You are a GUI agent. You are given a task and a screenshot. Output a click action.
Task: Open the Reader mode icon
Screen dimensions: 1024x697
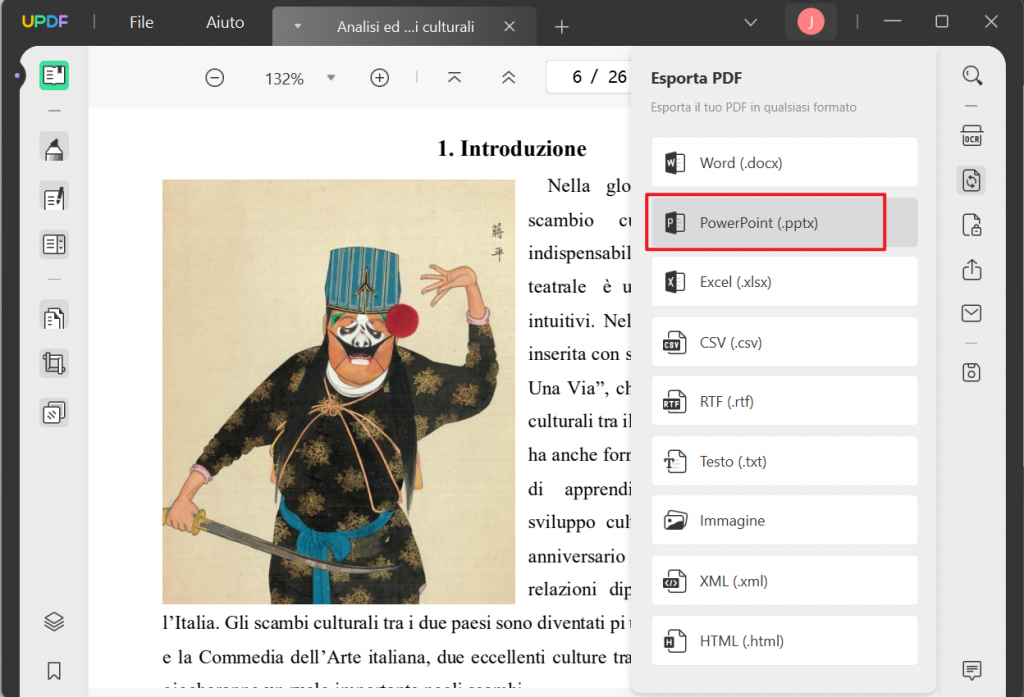click(x=54, y=76)
